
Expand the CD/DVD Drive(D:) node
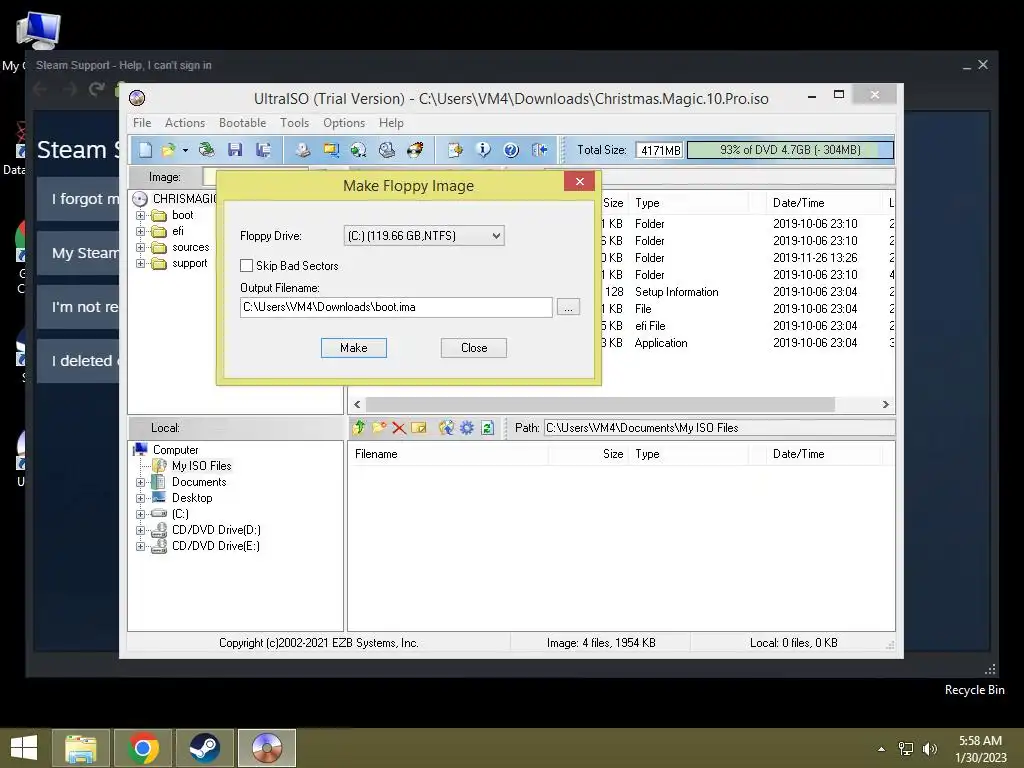[140, 530]
